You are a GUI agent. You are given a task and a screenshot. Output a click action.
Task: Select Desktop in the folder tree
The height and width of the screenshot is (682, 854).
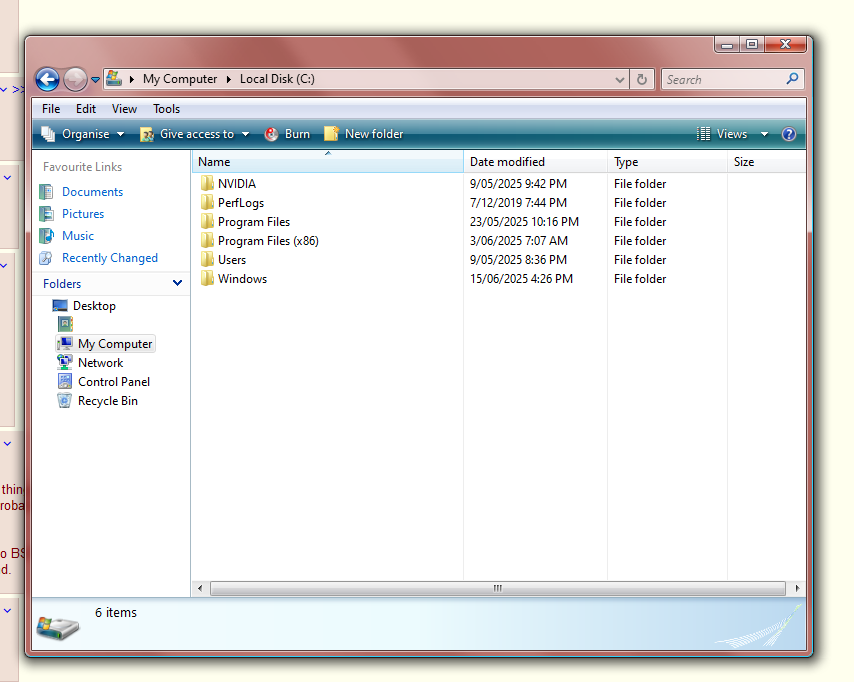94,306
